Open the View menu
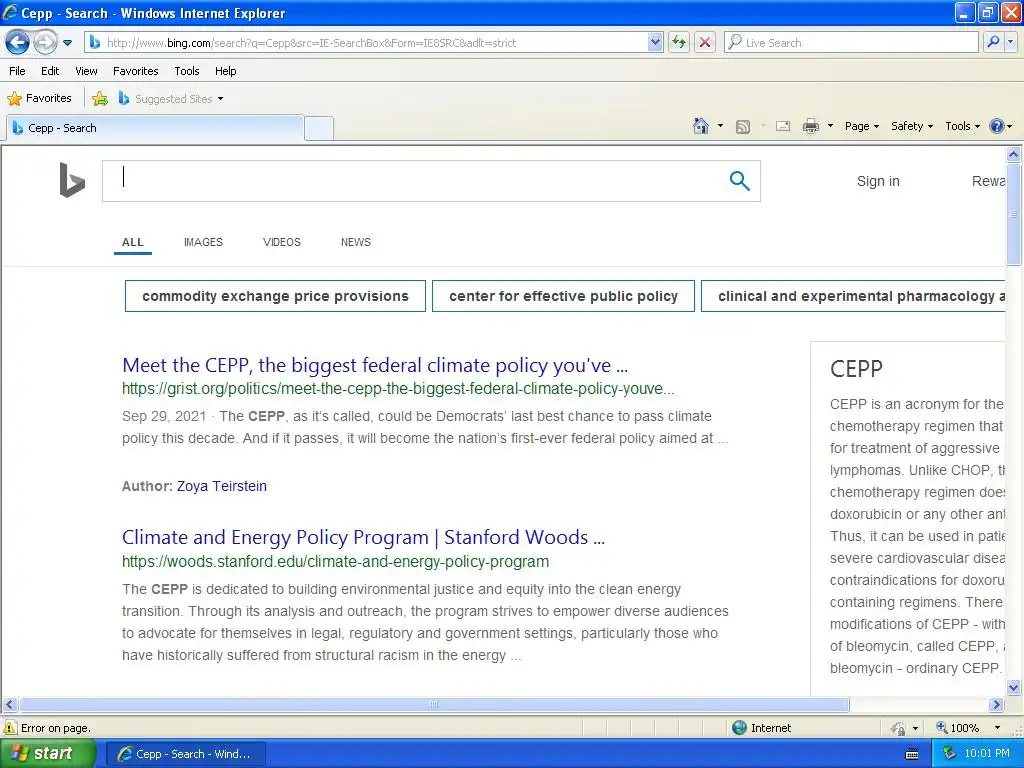Viewport: 1024px width, 768px height. [86, 71]
